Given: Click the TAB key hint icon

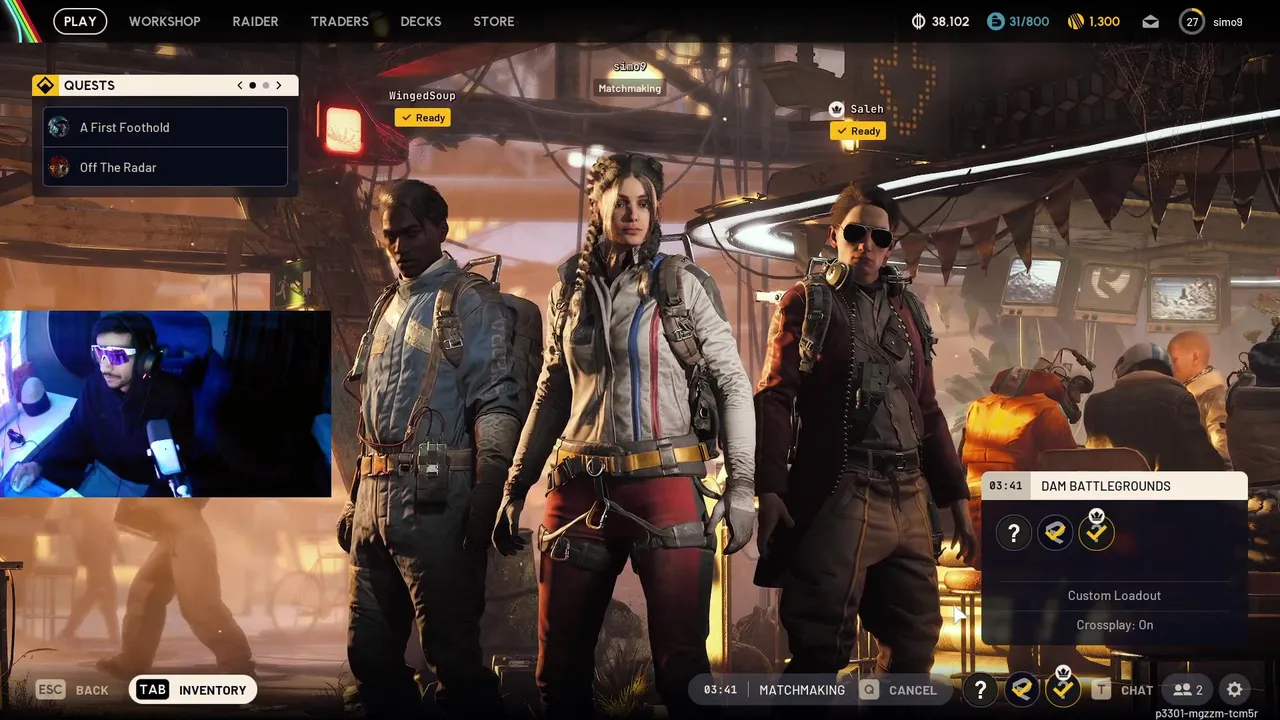Looking at the screenshot, I should tap(152, 690).
